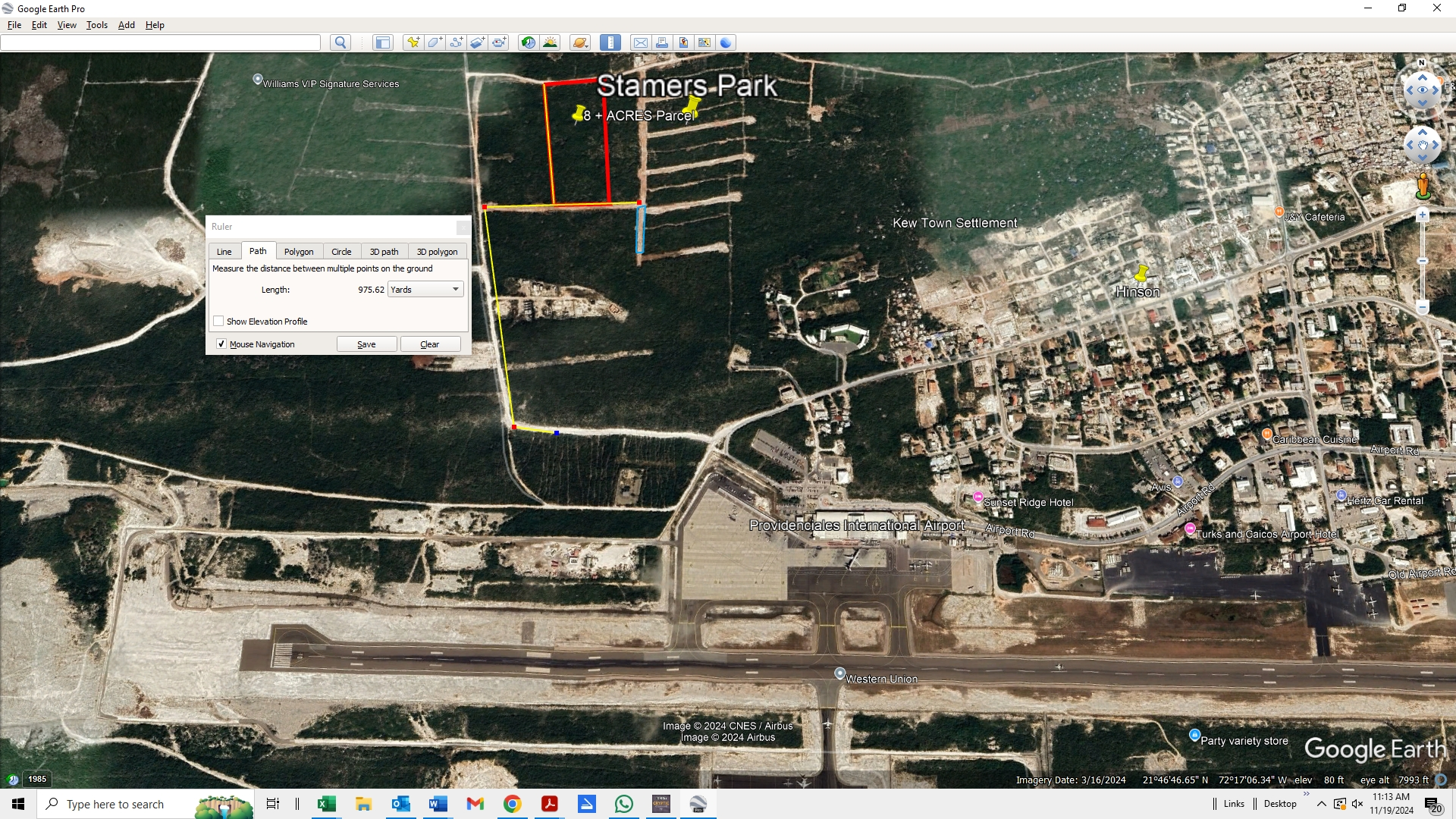This screenshot has height=819, width=1456.
Task: Open the Edit menu
Action: [x=39, y=25]
